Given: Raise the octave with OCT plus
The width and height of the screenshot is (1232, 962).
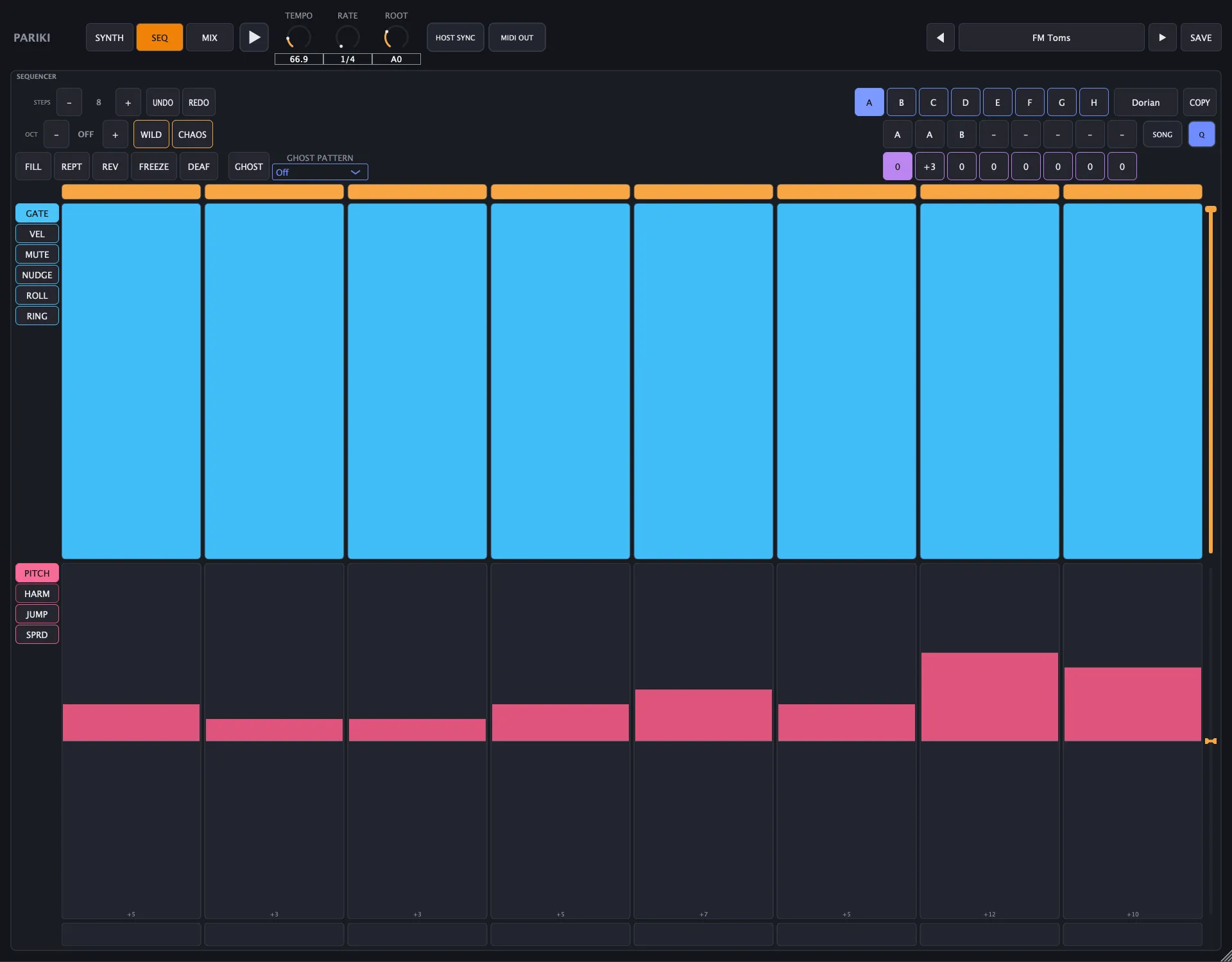Looking at the screenshot, I should 116,135.
